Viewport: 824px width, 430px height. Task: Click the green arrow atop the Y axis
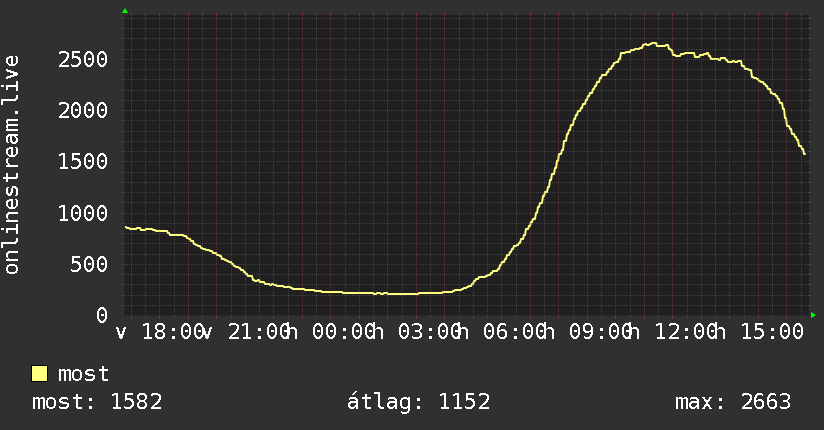125,11
